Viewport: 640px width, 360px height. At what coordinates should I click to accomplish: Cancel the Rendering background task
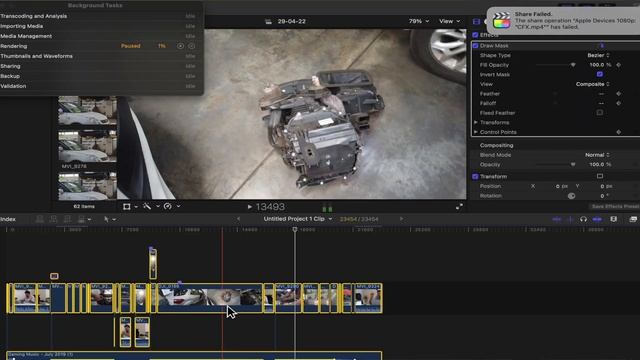(191, 46)
